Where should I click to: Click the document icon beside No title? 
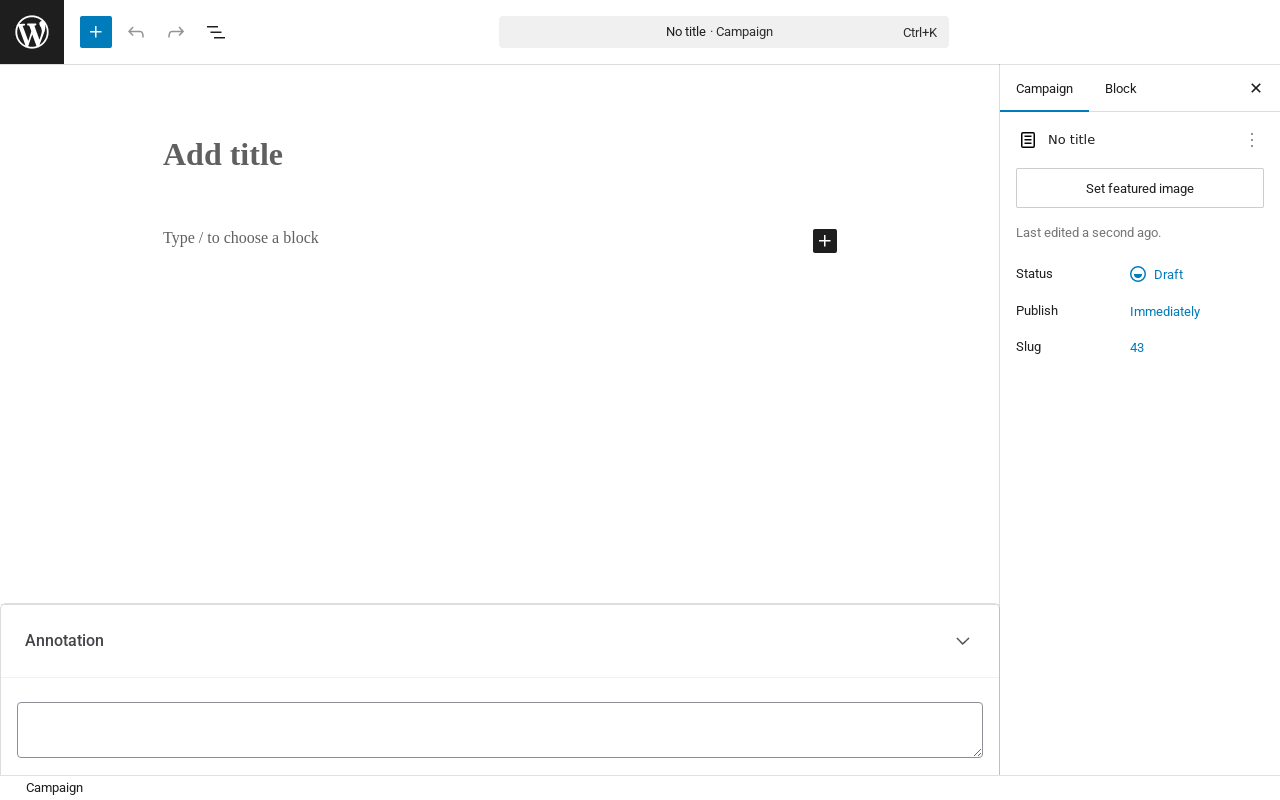click(1028, 140)
